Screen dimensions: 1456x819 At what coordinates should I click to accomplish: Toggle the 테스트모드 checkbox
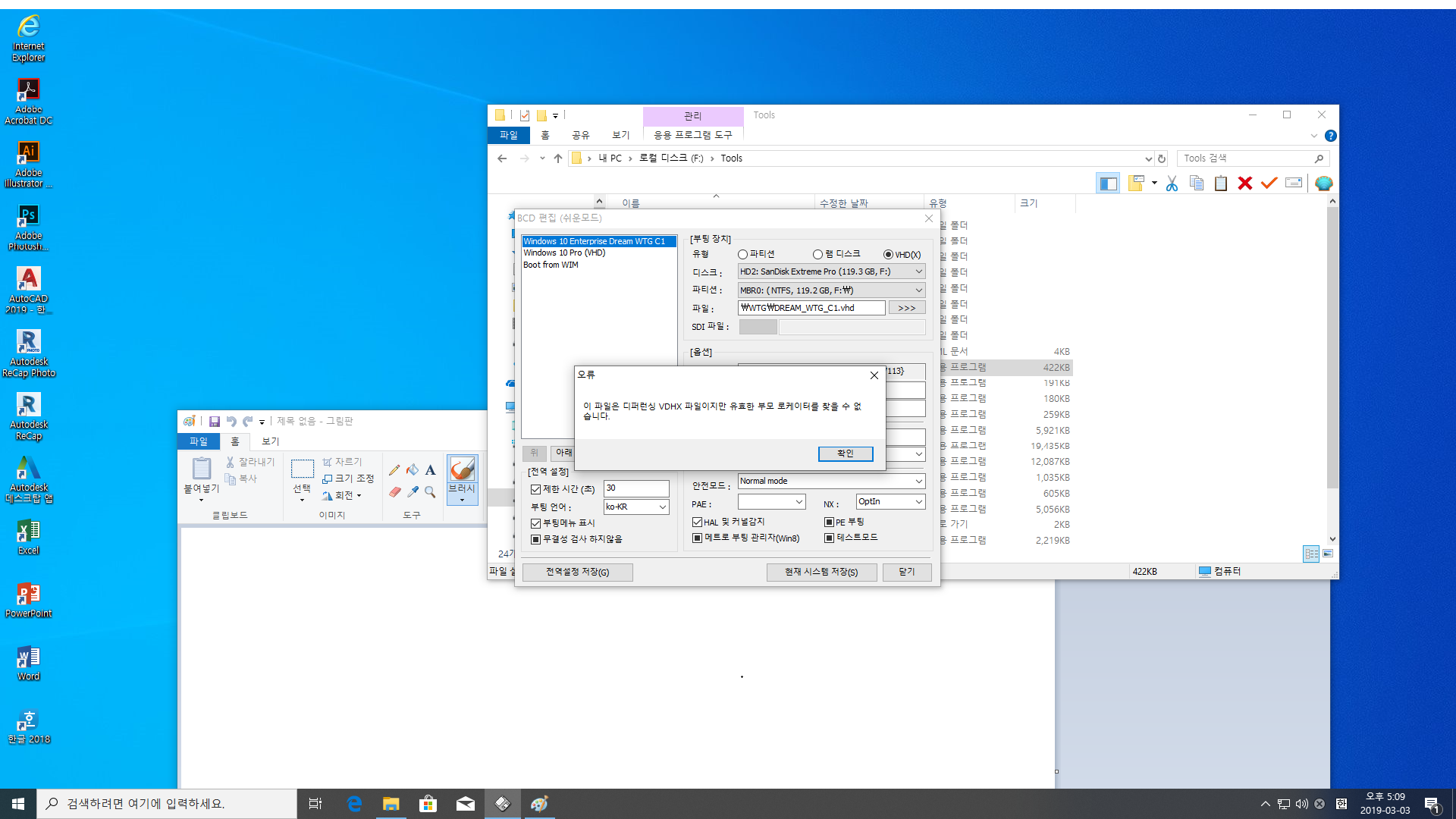coord(829,538)
